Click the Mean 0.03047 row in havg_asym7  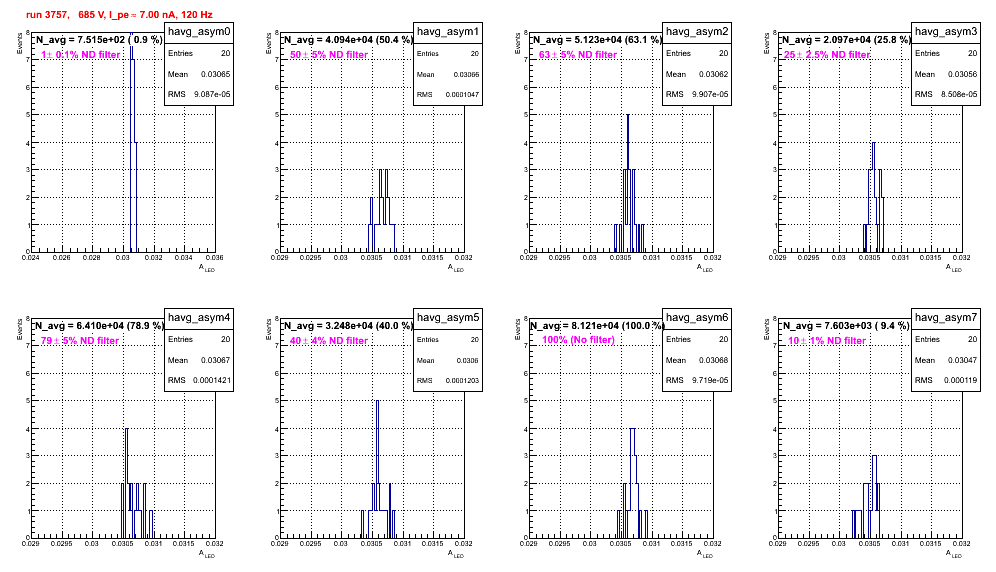pyautogui.click(x=946, y=360)
